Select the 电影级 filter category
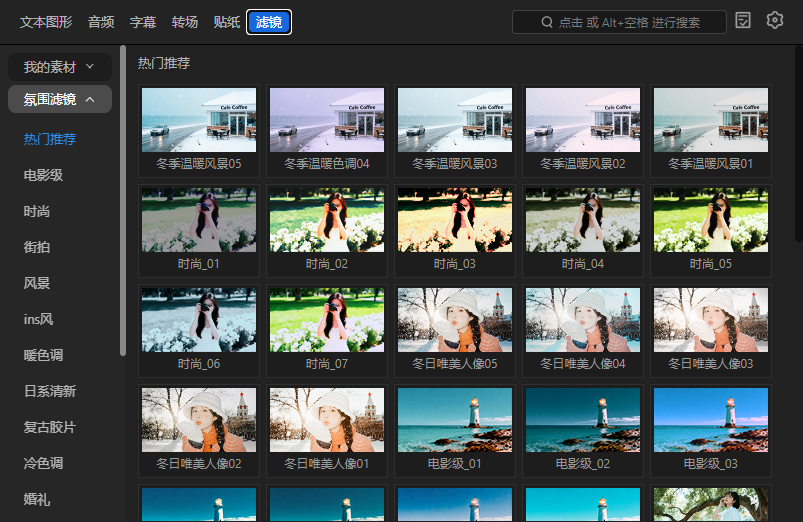 click(x=43, y=175)
